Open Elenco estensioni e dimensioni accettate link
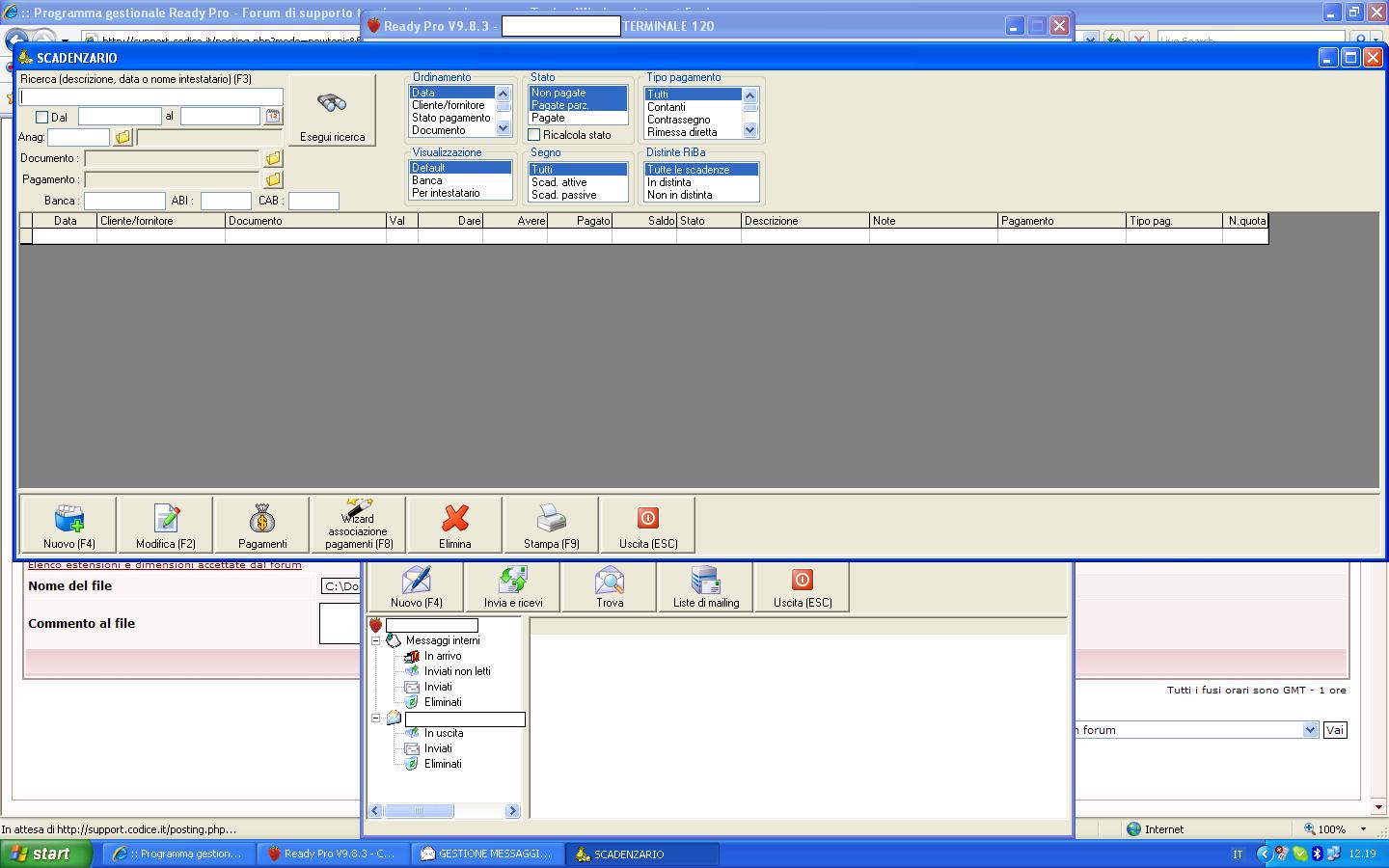Viewport: 1389px width, 868px height. click(165, 565)
